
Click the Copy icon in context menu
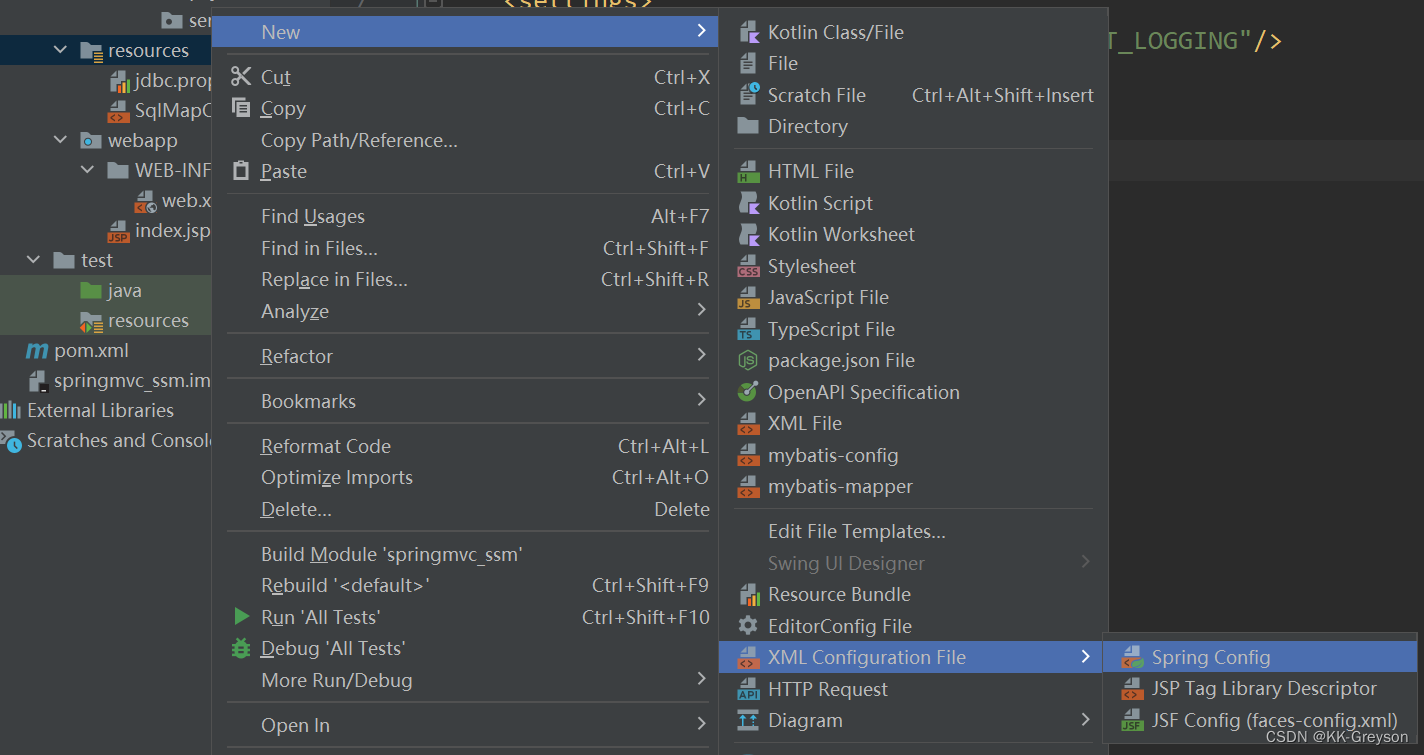click(x=241, y=107)
